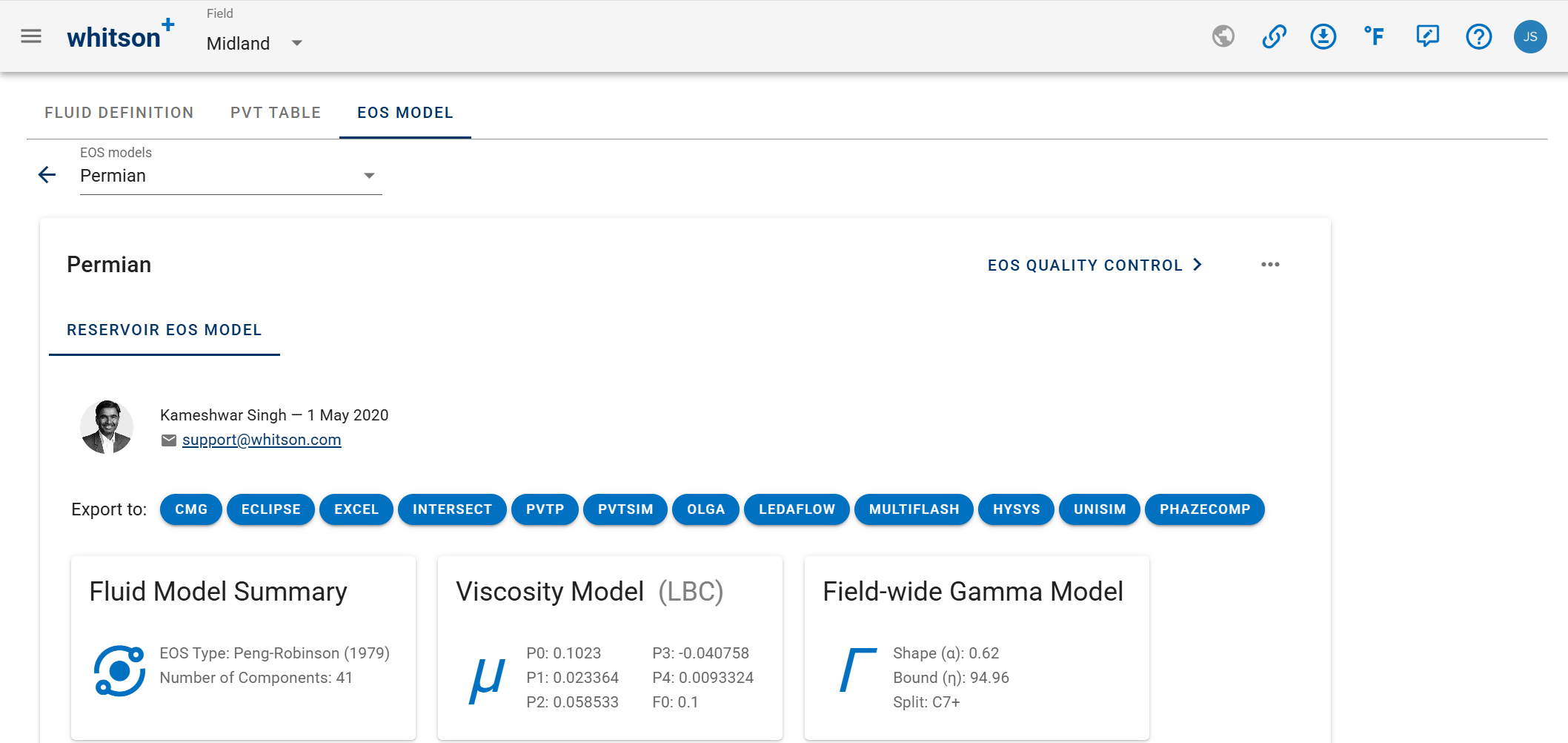Click Kameshwar Singh's profile photo

pos(107,427)
